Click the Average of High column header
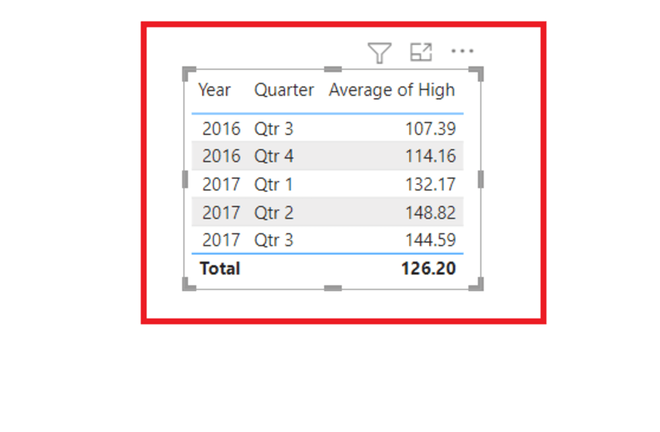This screenshot has height=432, width=660. pos(392,90)
